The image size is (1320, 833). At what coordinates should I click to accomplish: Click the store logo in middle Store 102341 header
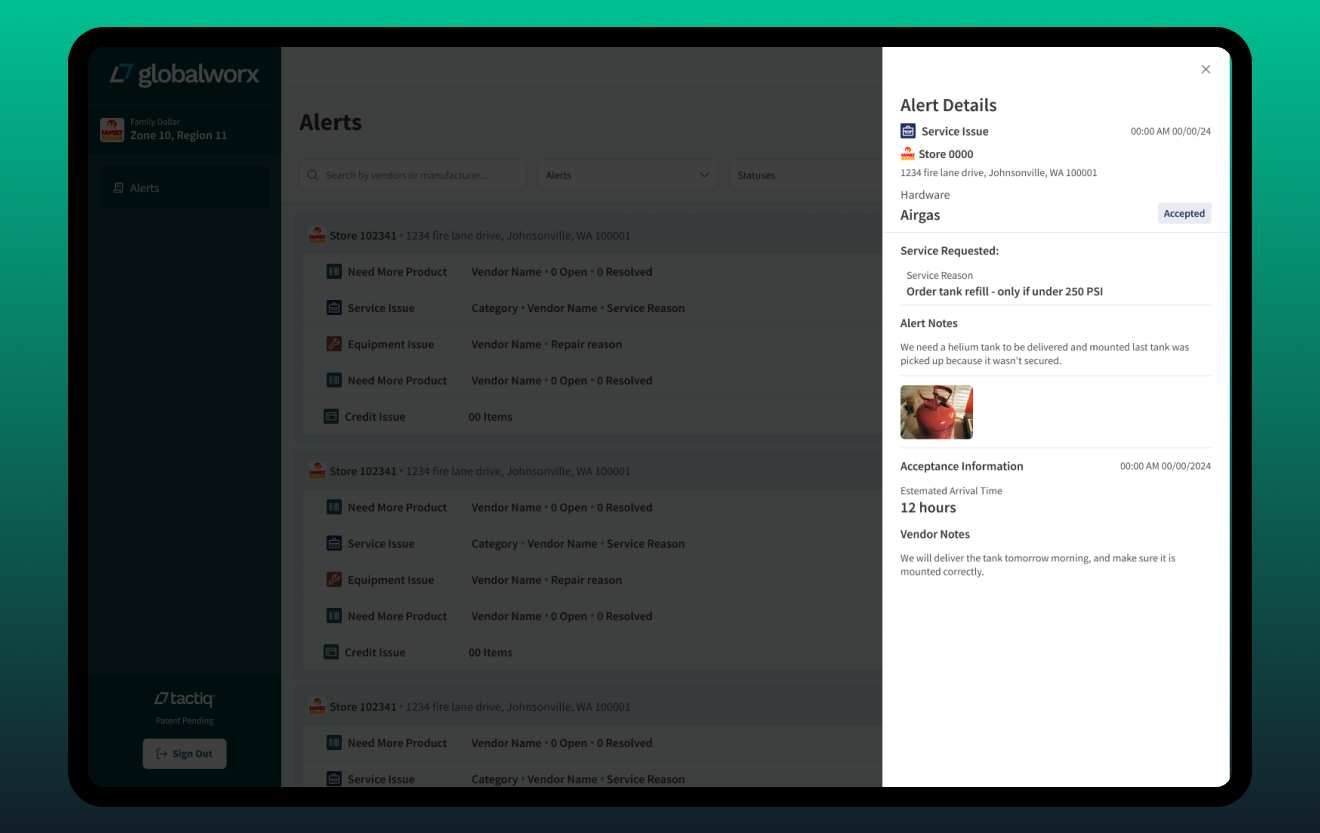(317, 471)
